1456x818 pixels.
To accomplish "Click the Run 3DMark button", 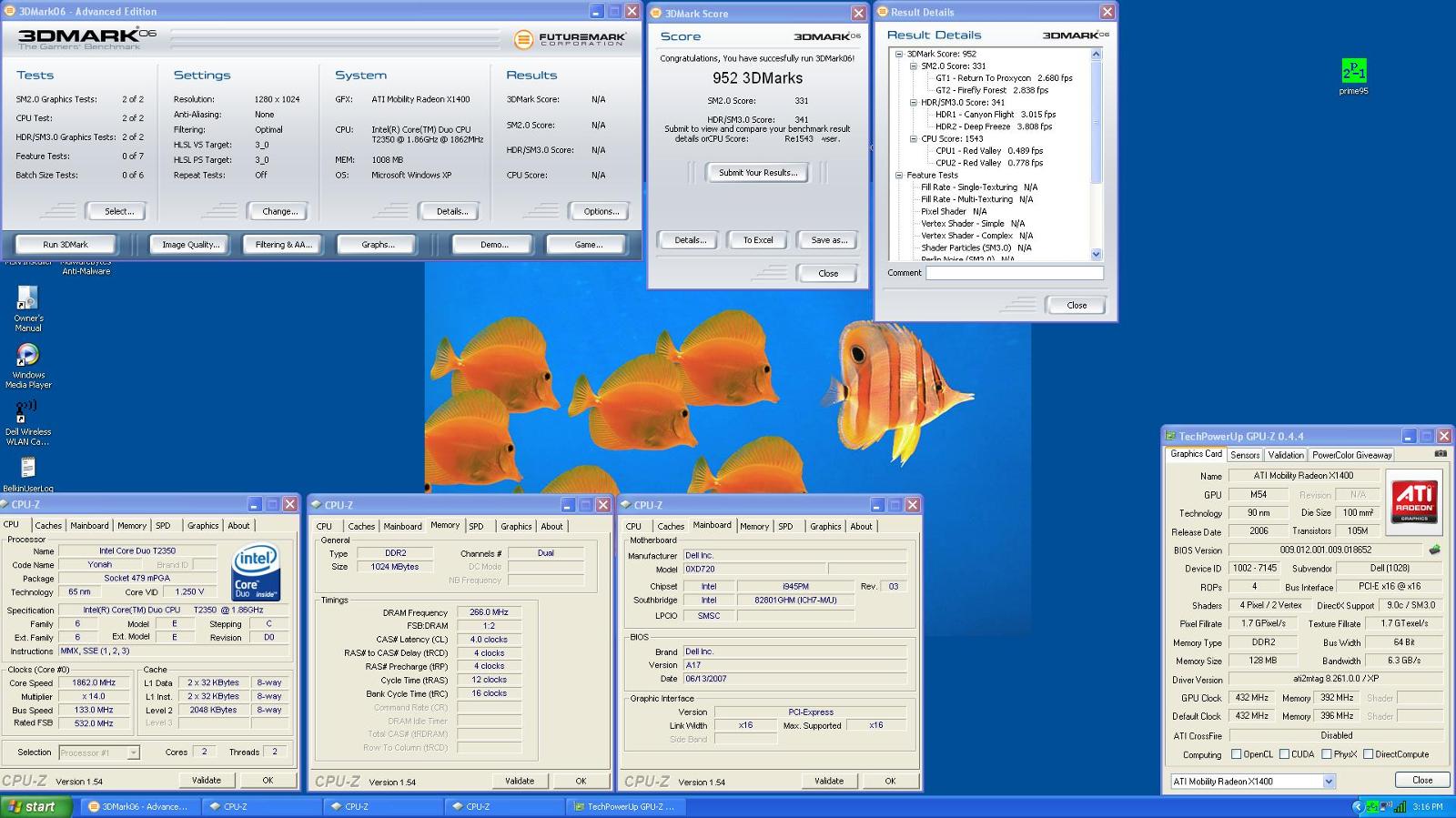I will pyautogui.click(x=66, y=245).
